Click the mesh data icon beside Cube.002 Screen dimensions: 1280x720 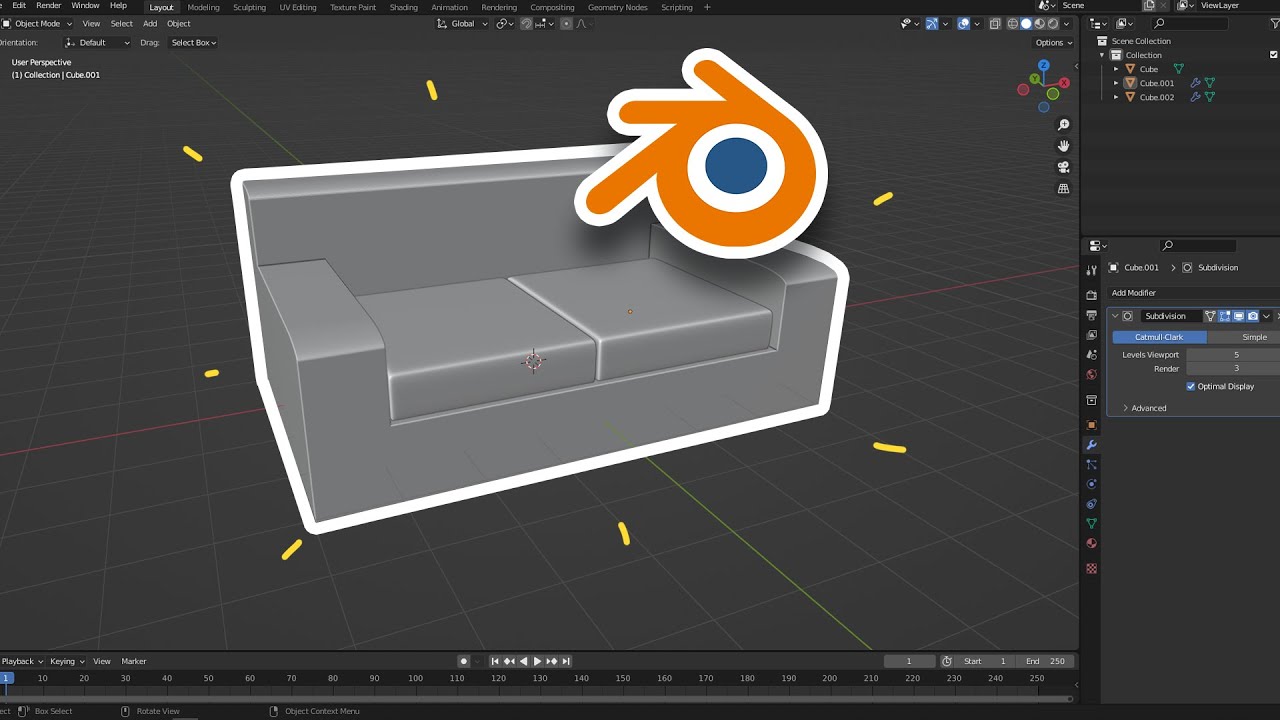pos(1209,97)
